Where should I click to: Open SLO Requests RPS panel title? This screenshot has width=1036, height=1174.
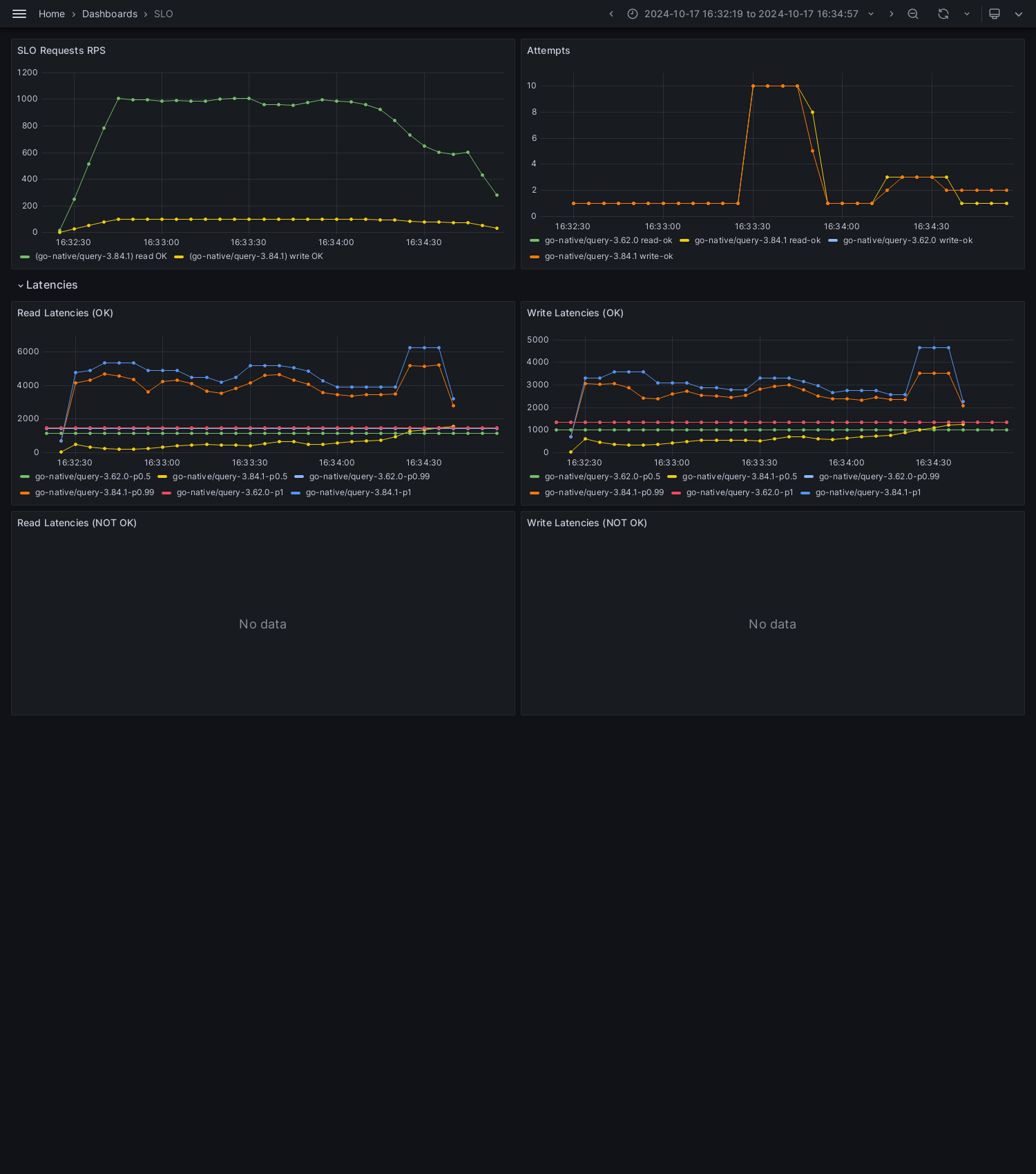61,50
